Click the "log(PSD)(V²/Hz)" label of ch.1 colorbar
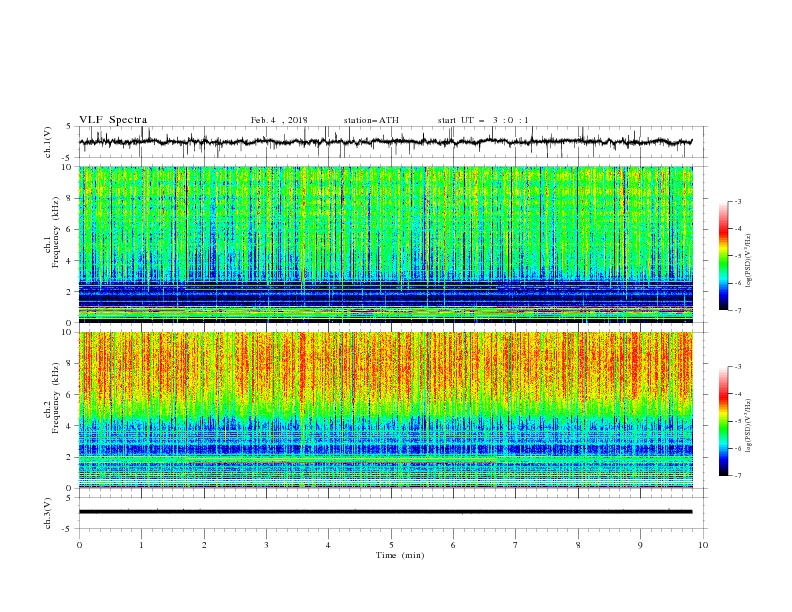792x612 pixels. tap(748, 261)
